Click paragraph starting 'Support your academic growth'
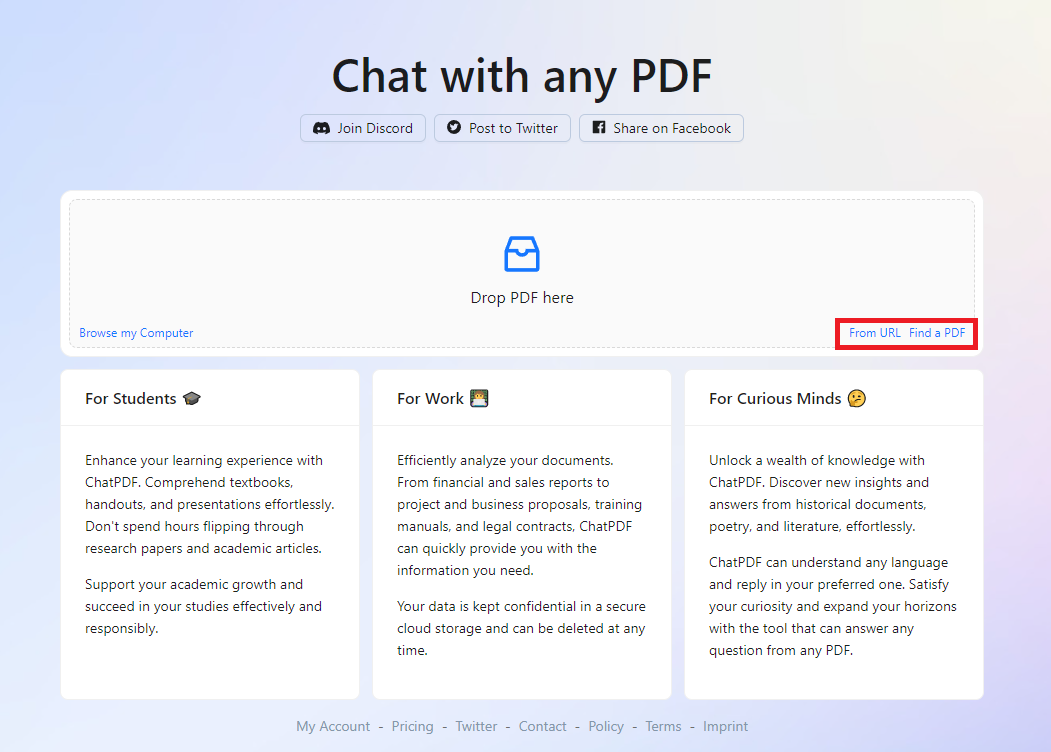 204,607
